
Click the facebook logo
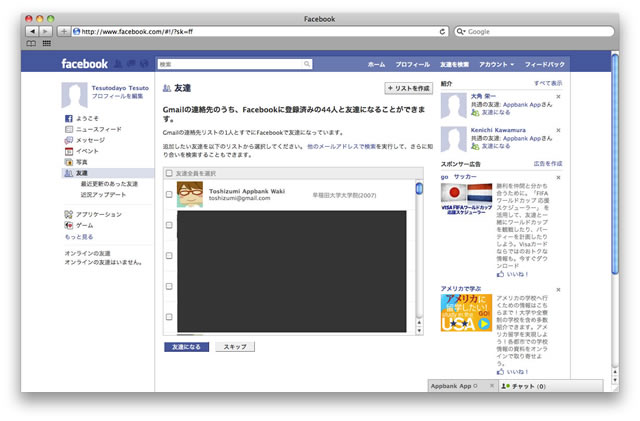click(84, 64)
